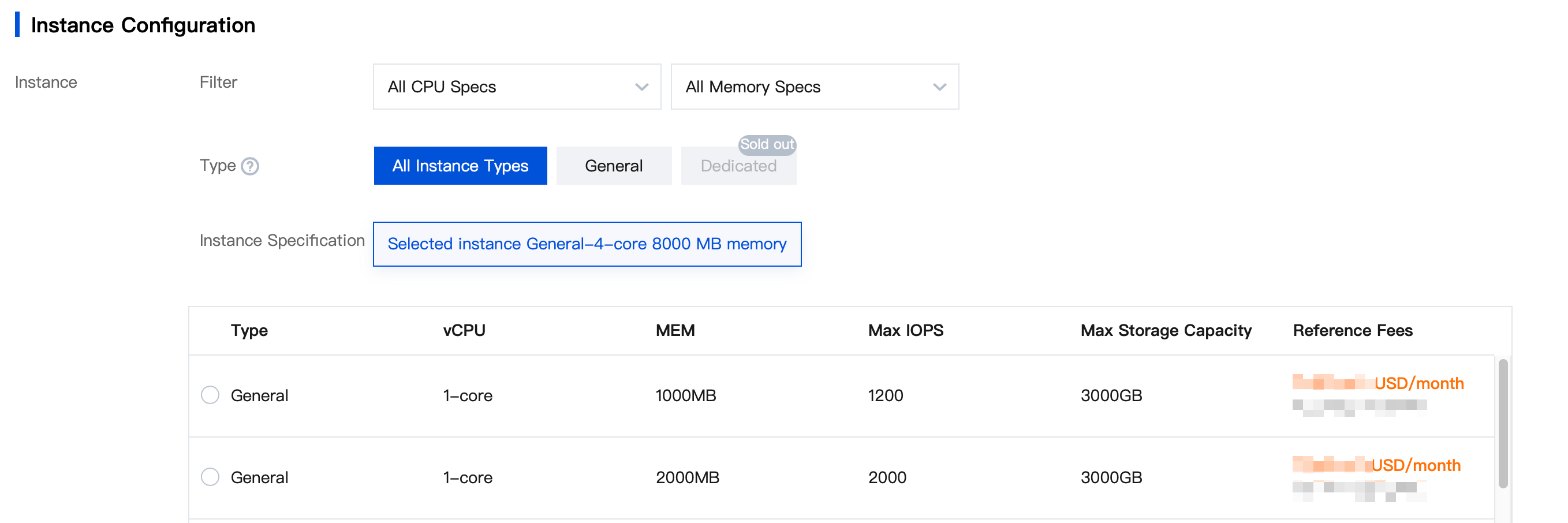Click the 3000GB value in 2000MB row
1568x523 pixels.
[x=1111, y=477]
